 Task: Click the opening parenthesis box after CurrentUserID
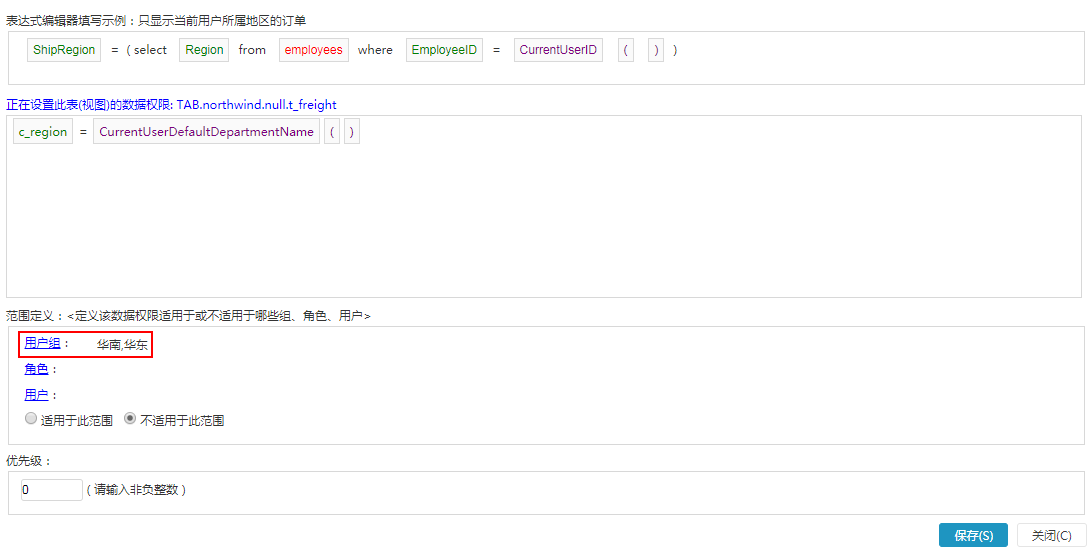click(x=626, y=50)
